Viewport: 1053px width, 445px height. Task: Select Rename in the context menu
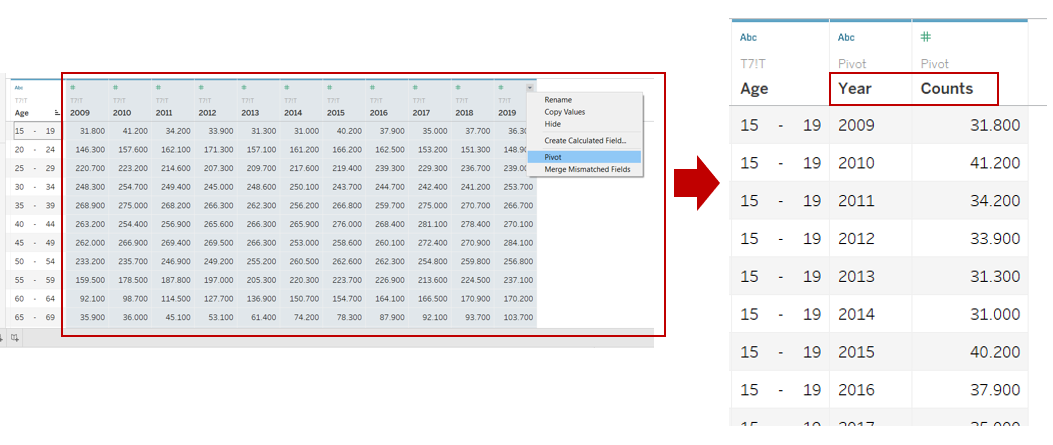[558, 100]
